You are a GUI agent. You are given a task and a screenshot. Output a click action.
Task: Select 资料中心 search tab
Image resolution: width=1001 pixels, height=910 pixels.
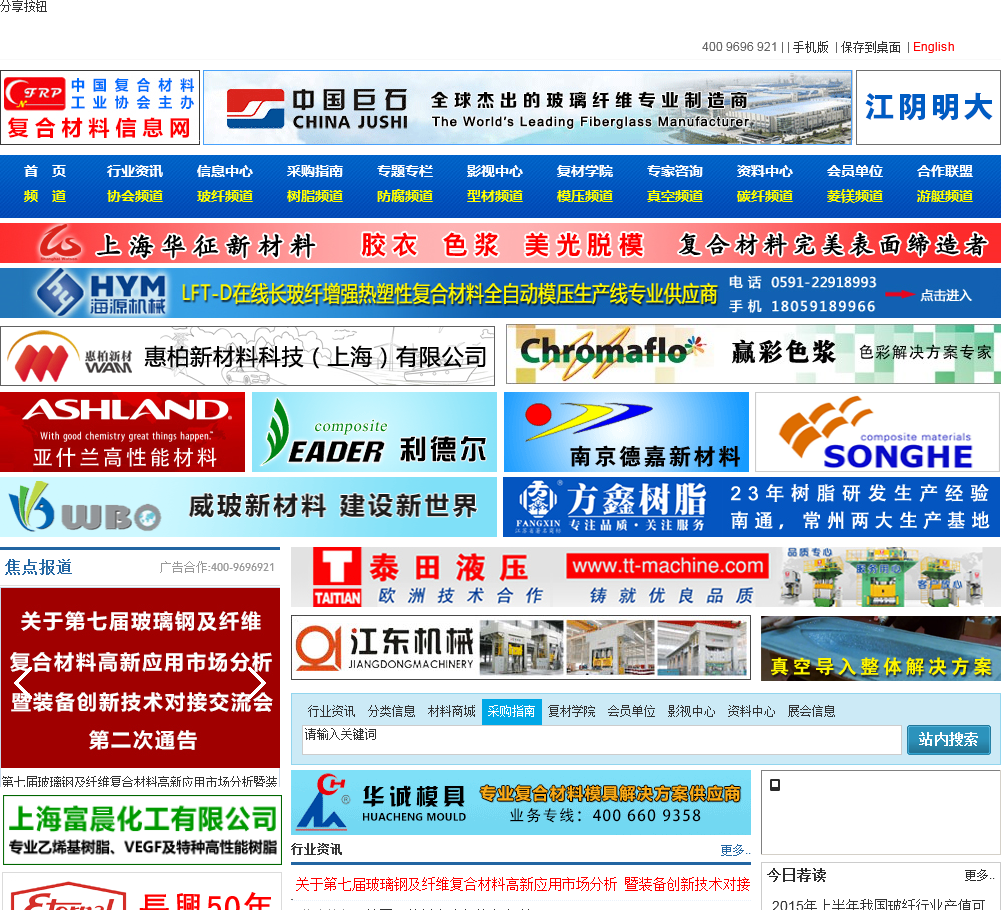751,711
